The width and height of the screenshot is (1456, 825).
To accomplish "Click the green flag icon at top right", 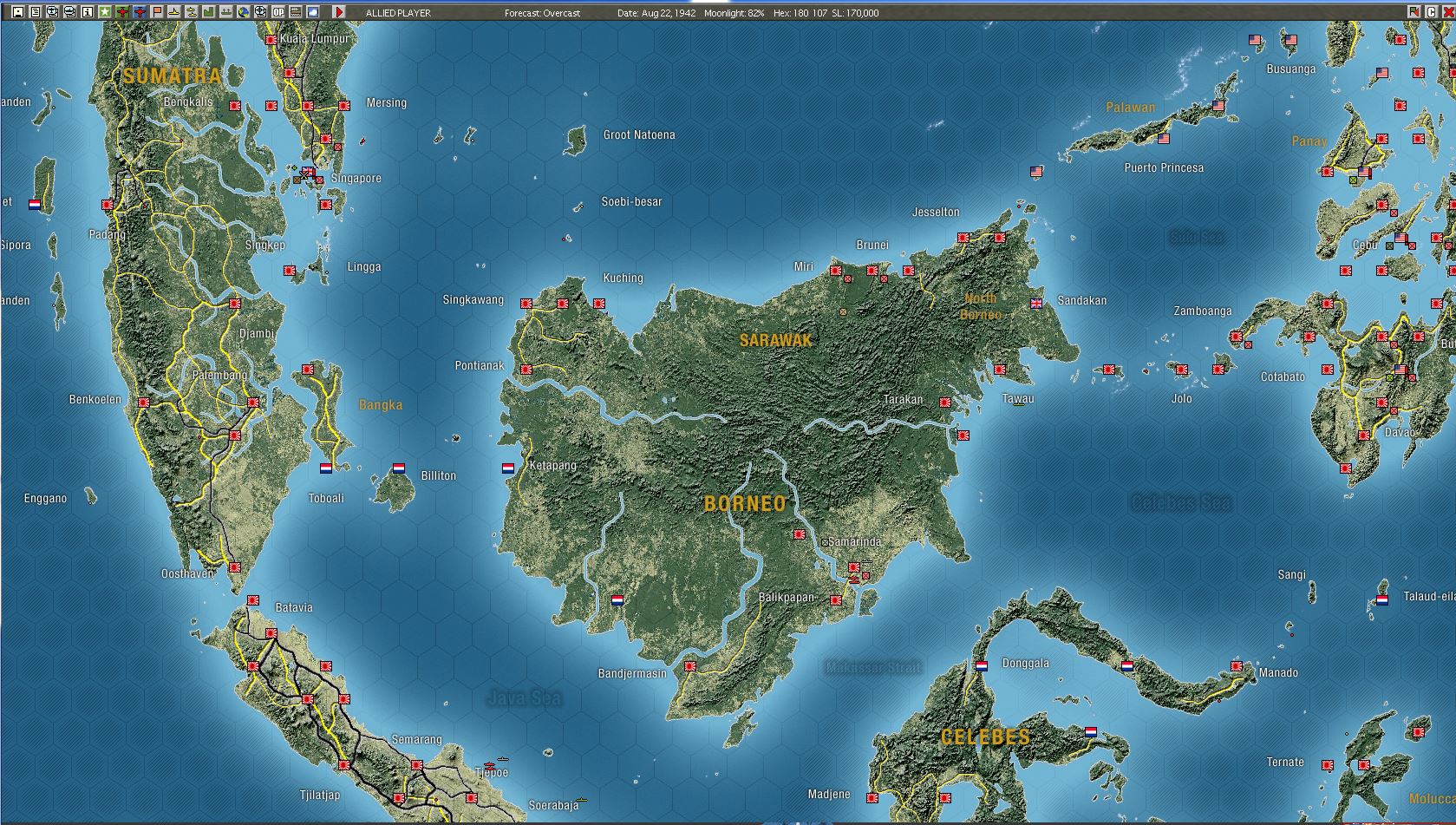I will point(1414,12).
